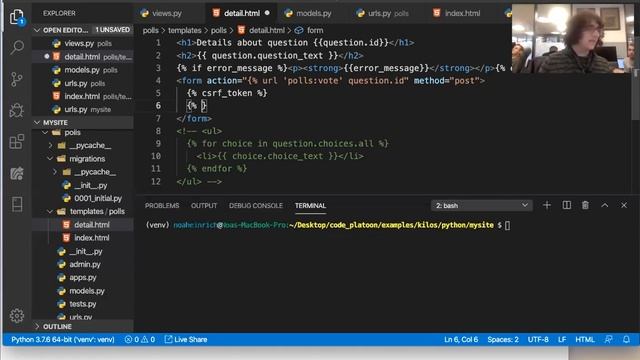
Task: Change end of line sequence LF
Action: click(x=562, y=340)
